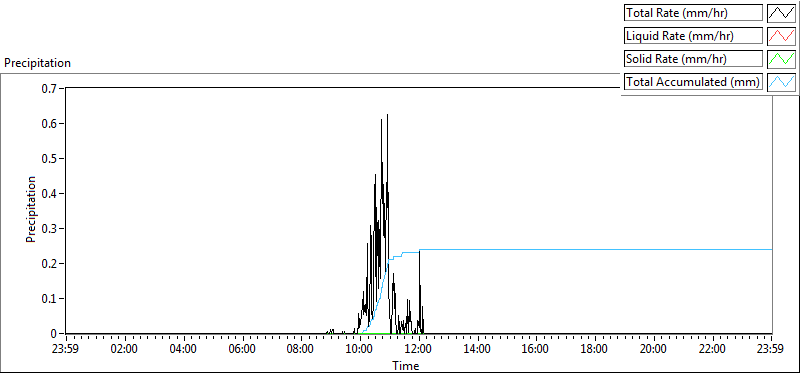Open the Total Accumulated blue plot icon
The height and width of the screenshot is (373, 800).
coord(781,81)
